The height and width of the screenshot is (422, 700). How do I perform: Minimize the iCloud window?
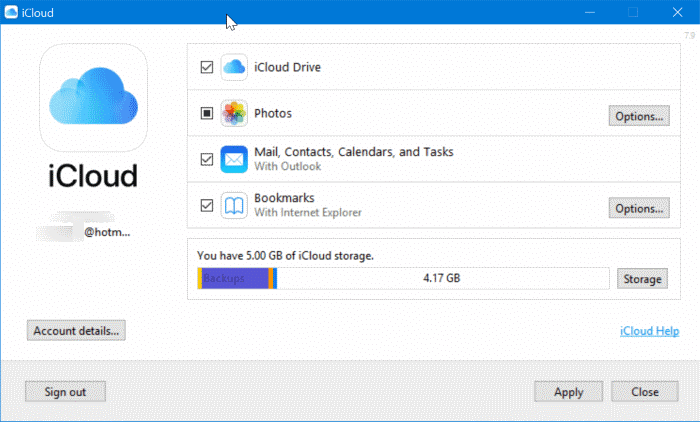[x=590, y=12]
